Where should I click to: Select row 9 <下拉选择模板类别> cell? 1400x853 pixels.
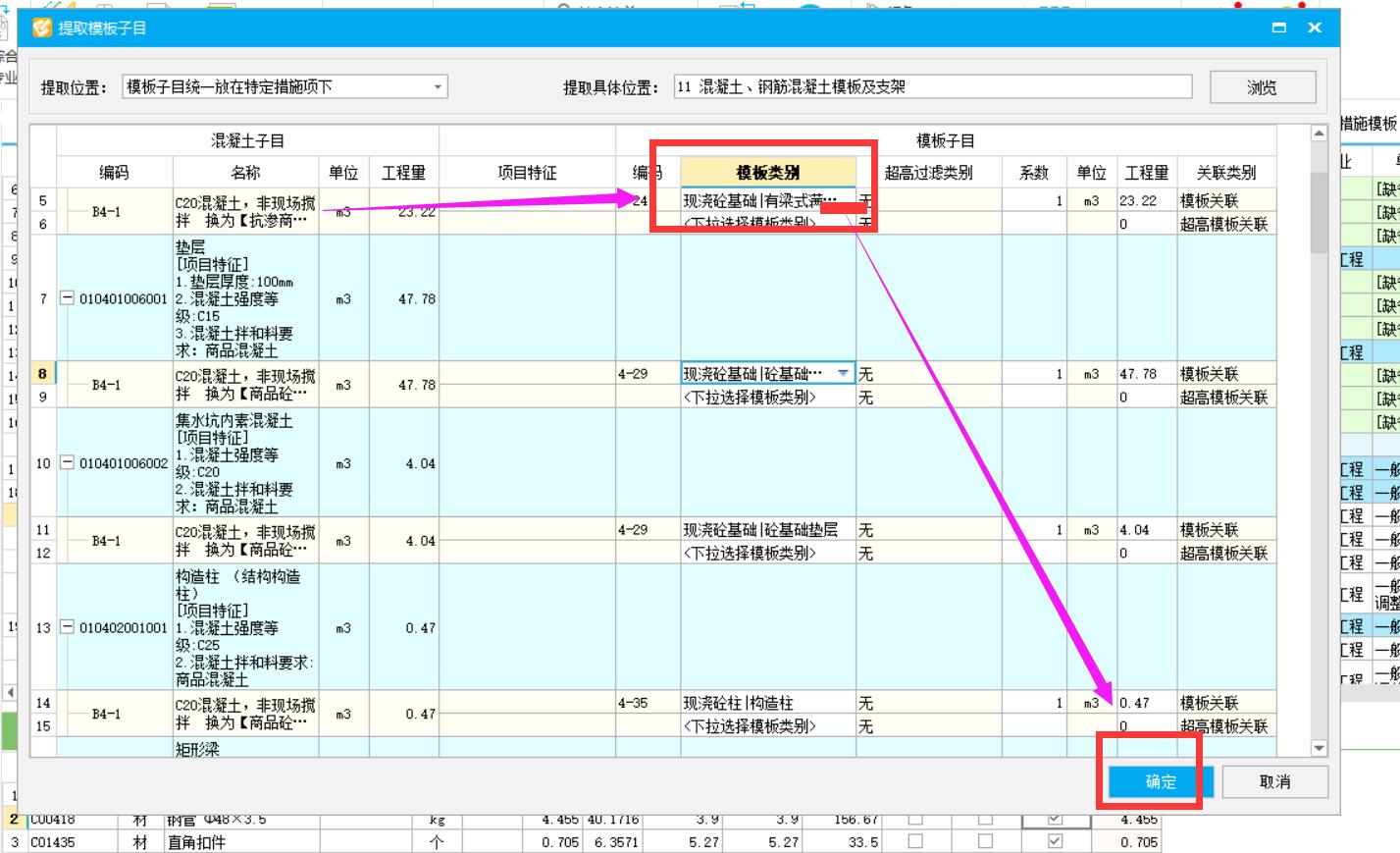click(768, 397)
